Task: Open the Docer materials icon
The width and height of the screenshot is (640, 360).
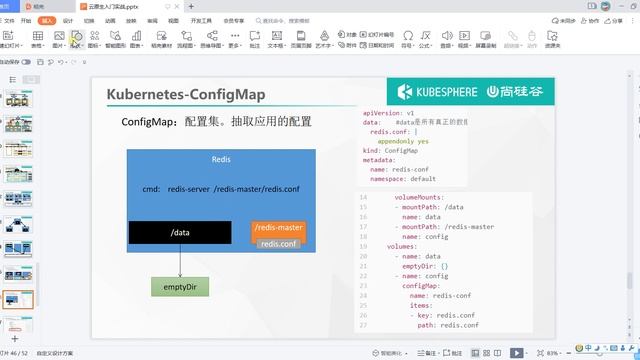Action: pyautogui.click(x=162, y=36)
